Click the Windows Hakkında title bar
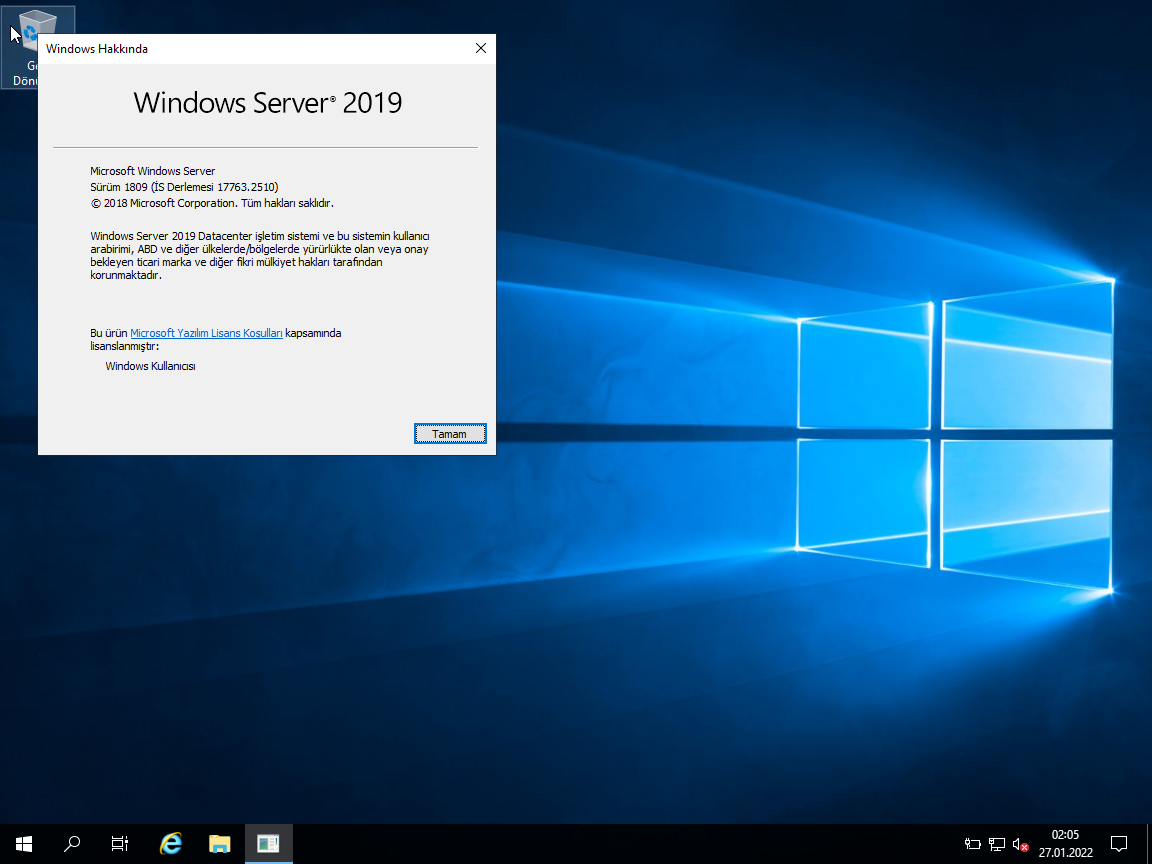The image size is (1152, 864). (250, 48)
